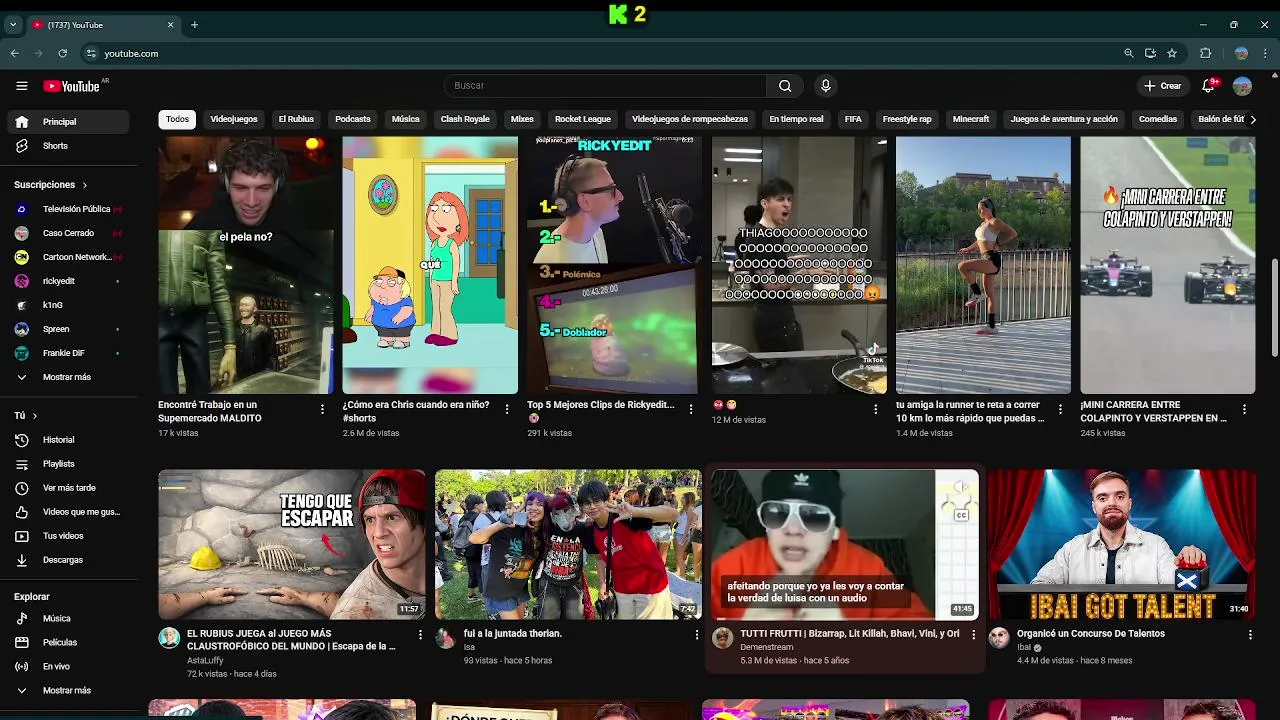Click the Buscar search field

(605, 86)
